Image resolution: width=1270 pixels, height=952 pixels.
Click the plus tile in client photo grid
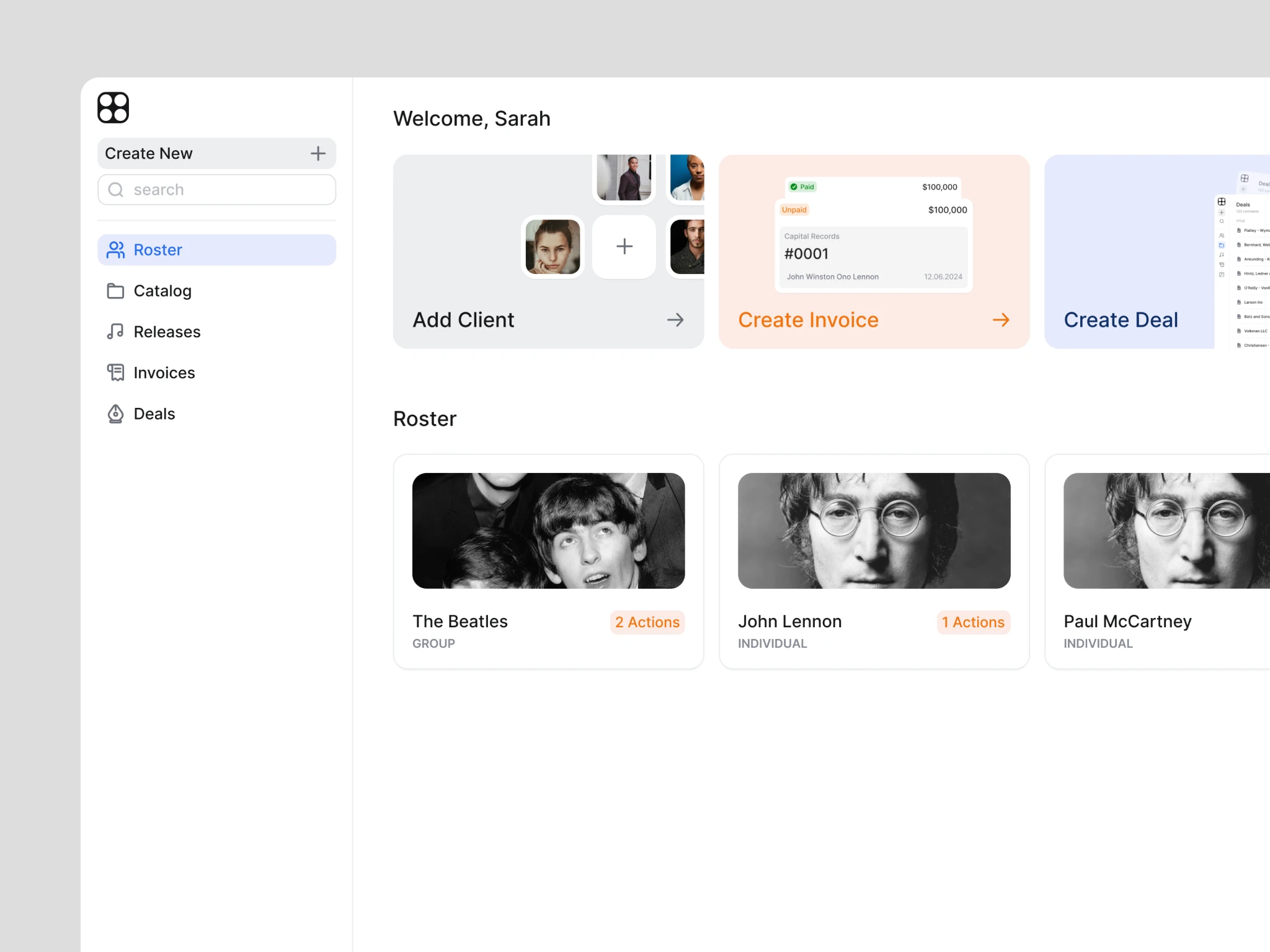click(624, 247)
